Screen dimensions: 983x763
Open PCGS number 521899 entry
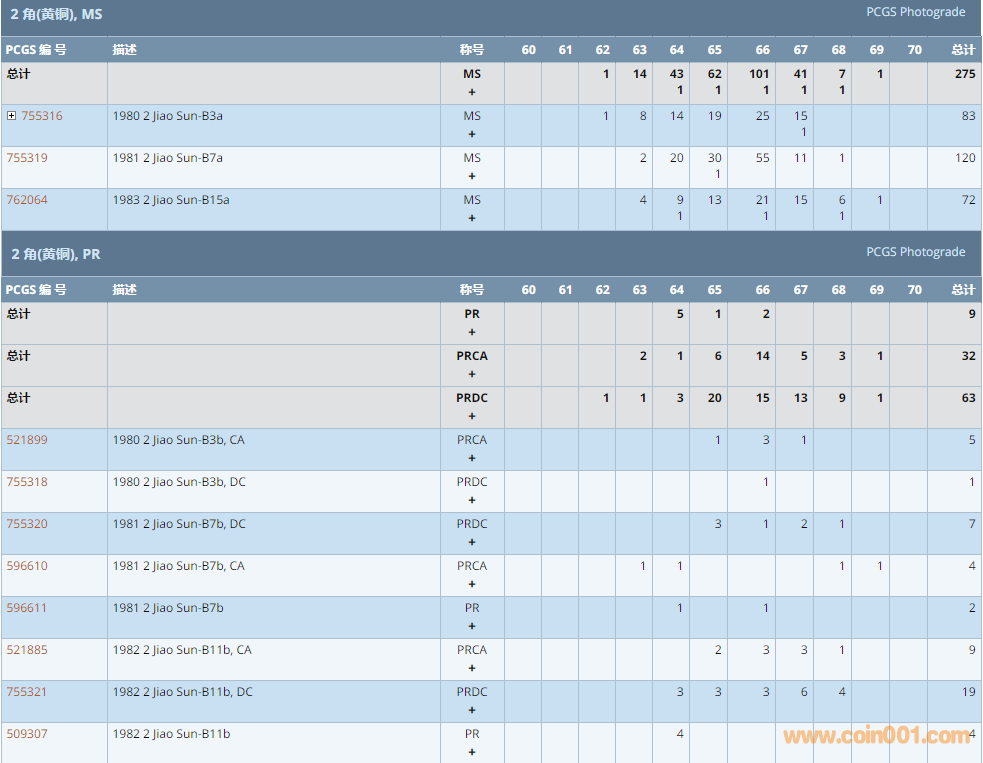pyautogui.click(x=27, y=440)
